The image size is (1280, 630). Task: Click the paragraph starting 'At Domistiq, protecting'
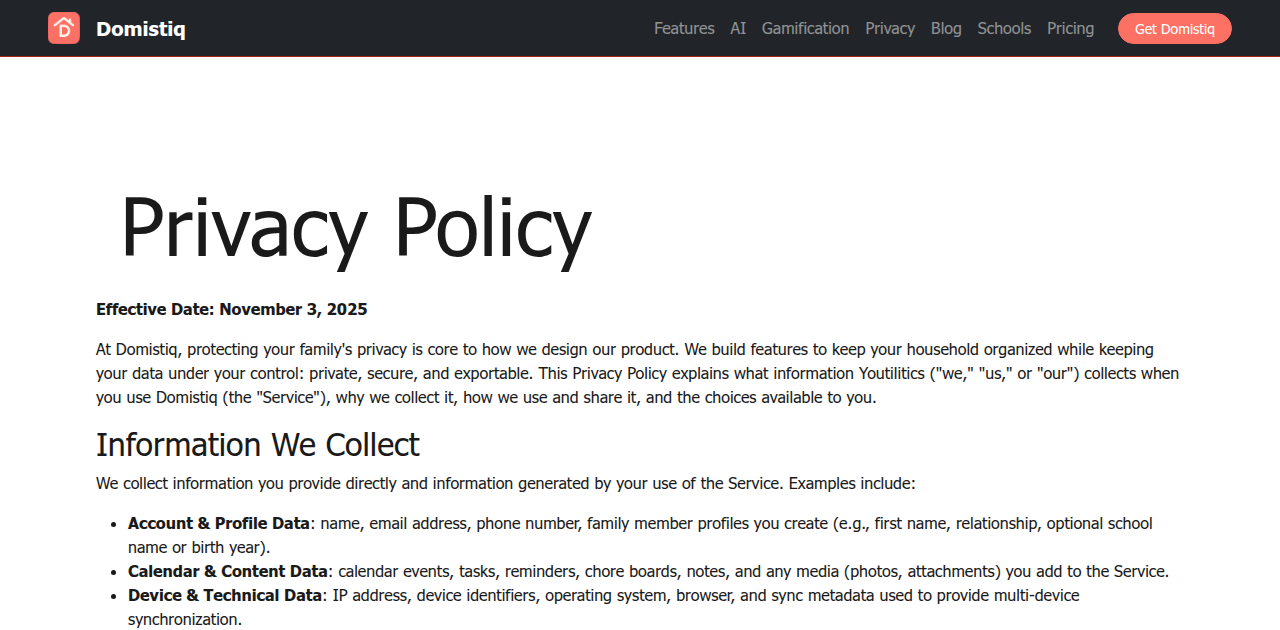(638, 373)
